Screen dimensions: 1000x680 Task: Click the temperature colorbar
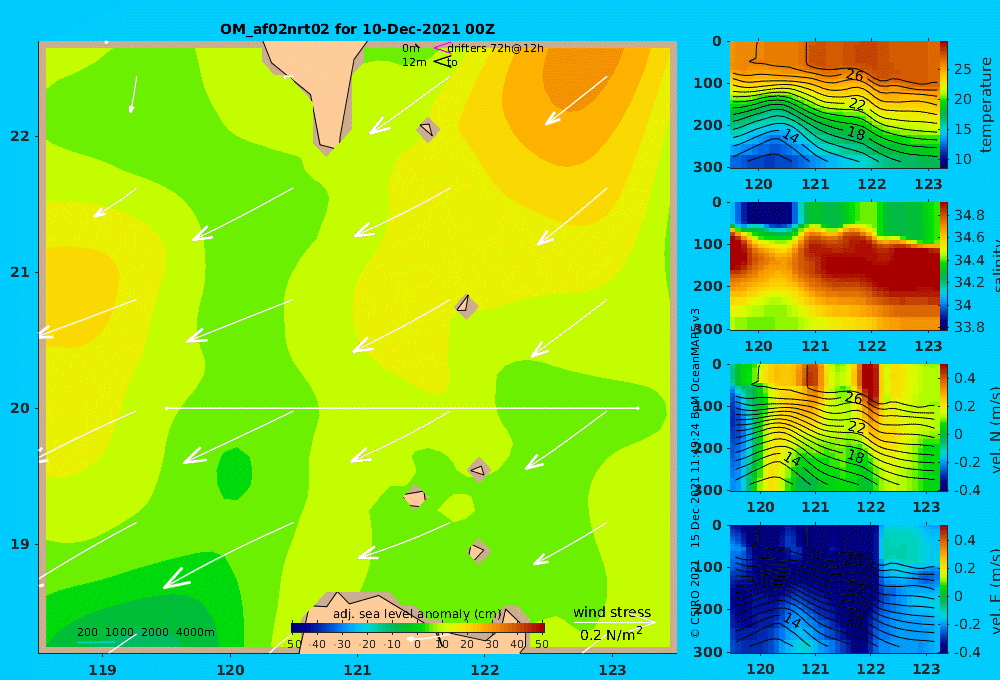pos(943,105)
